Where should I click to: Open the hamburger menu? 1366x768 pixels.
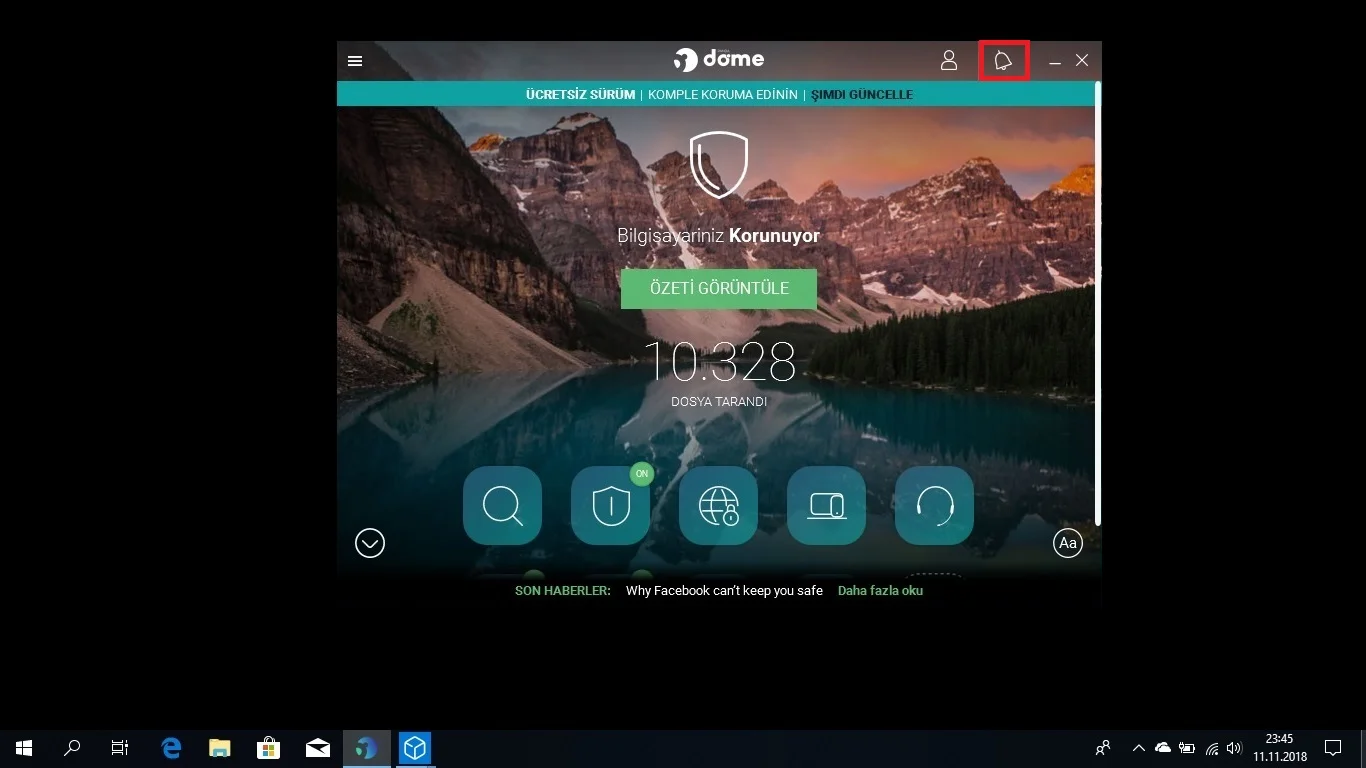click(x=355, y=61)
